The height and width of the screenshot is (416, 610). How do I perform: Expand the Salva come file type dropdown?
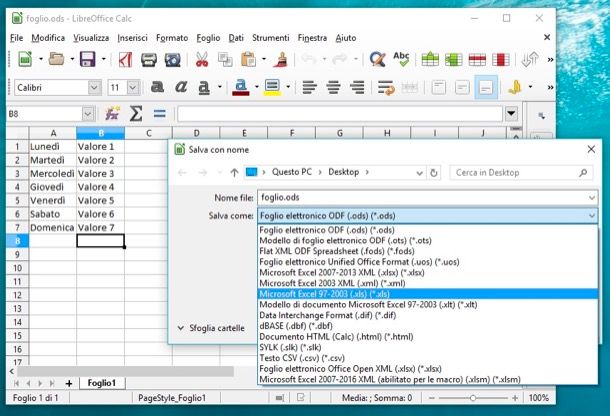(592, 216)
